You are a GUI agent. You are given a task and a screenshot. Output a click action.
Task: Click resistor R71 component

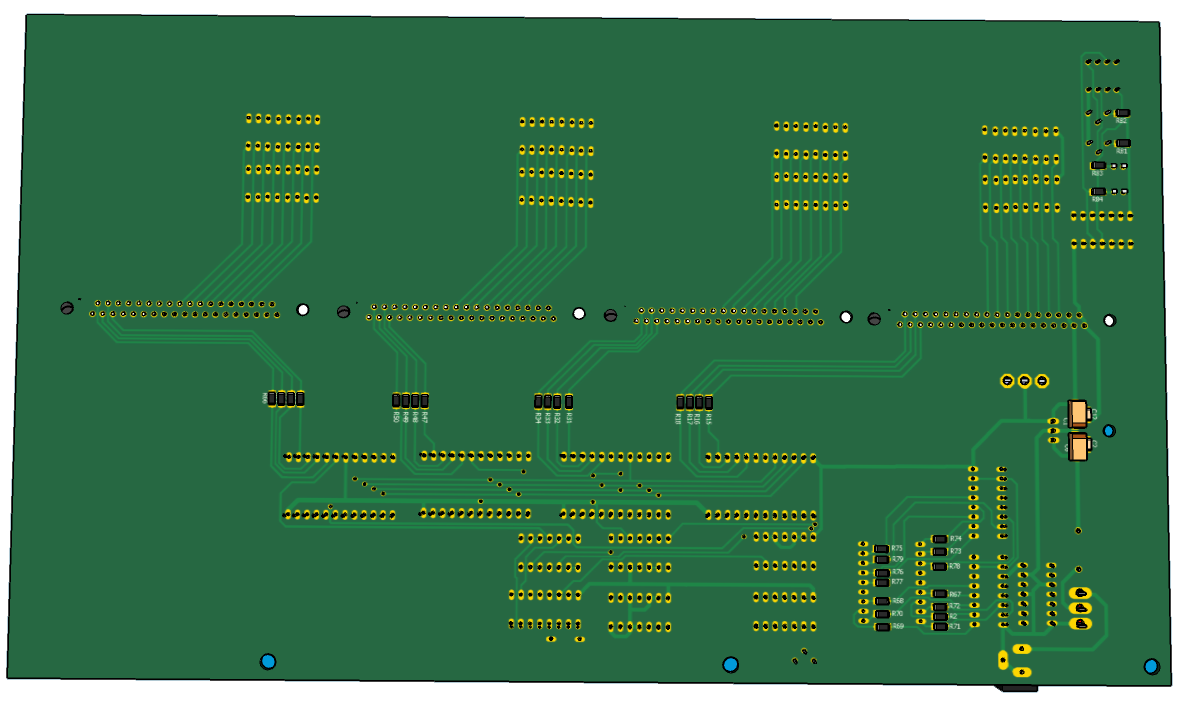point(939,626)
